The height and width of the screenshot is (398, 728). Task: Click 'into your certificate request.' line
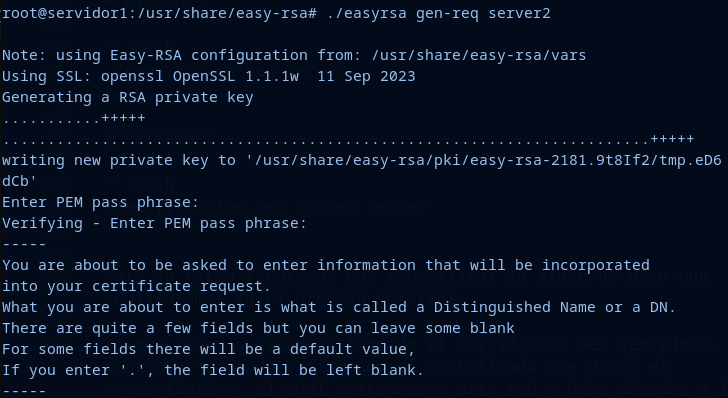pyautogui.click(x=136, y=286)
